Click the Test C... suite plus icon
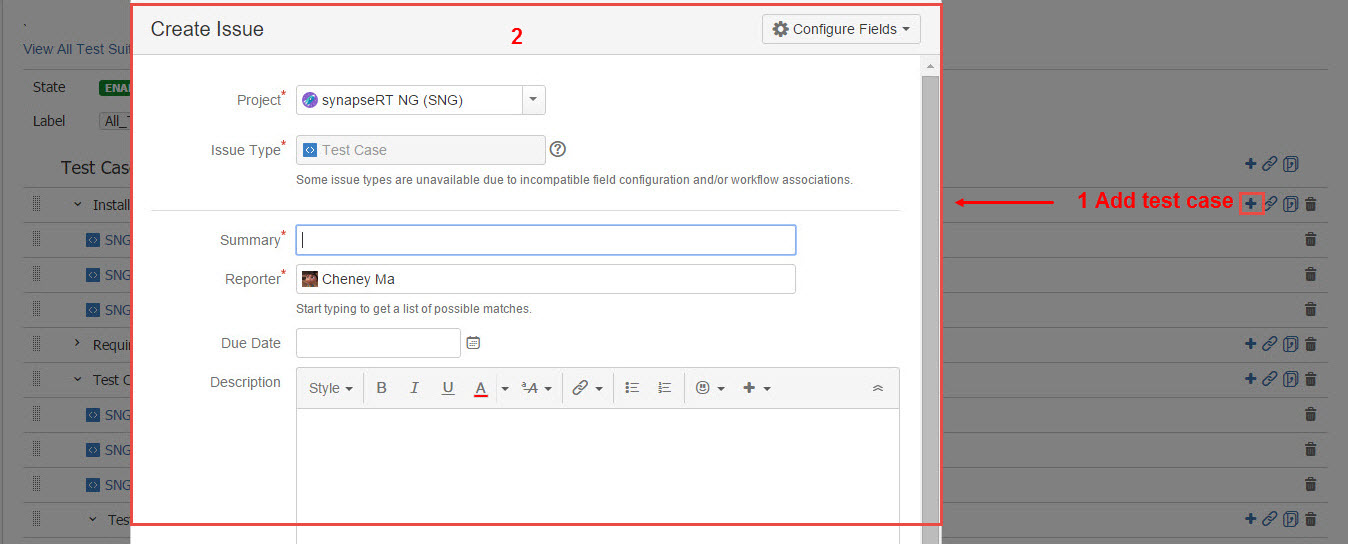Image resolution: width=1348 pixels, height=544 pixels. [1250, 379]
